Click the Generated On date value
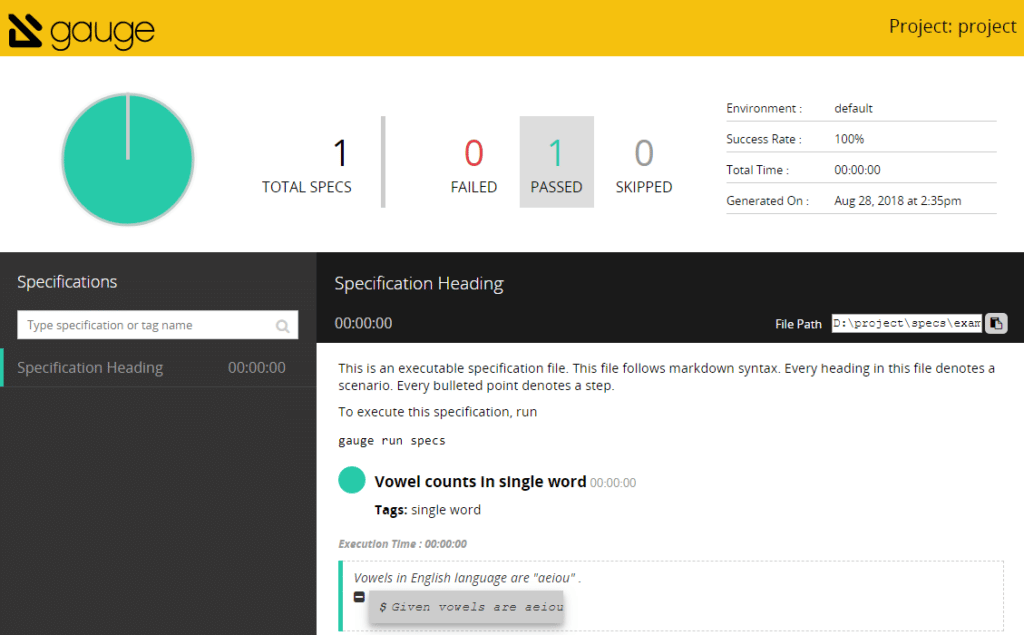 point(897,201)
